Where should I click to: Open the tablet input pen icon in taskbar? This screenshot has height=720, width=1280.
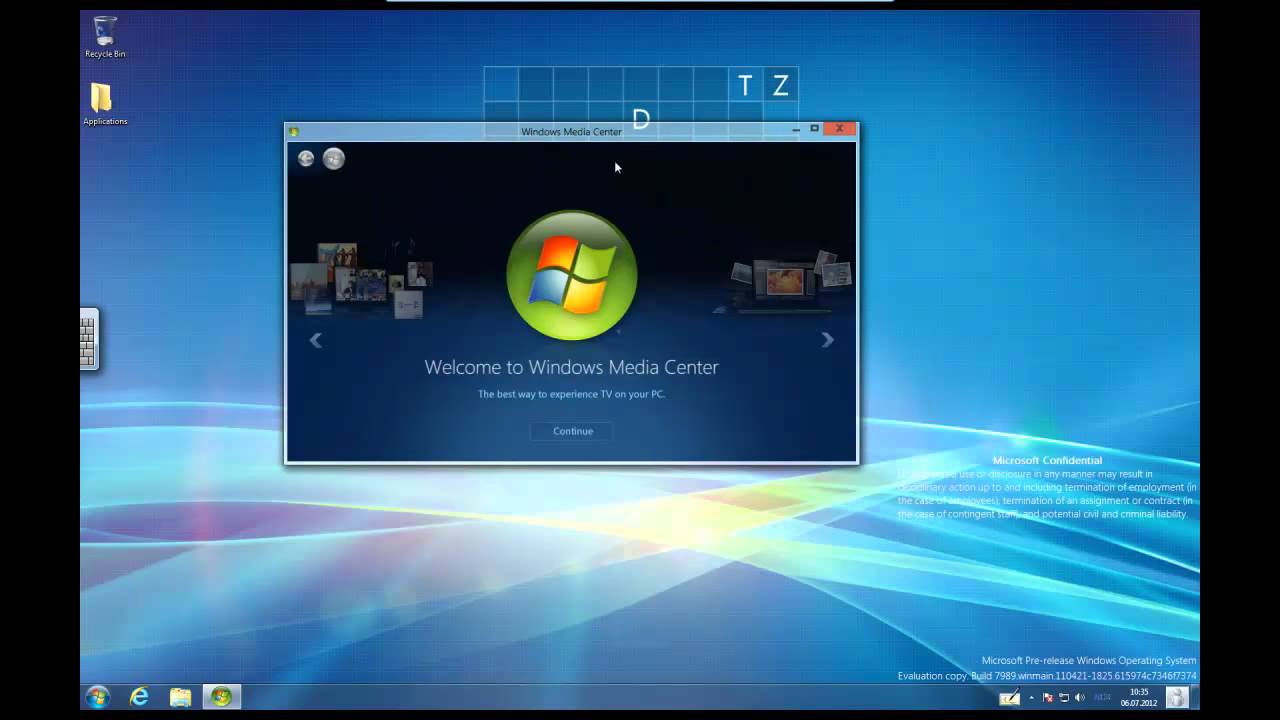pyautogui.click(x=1010, y=696)
